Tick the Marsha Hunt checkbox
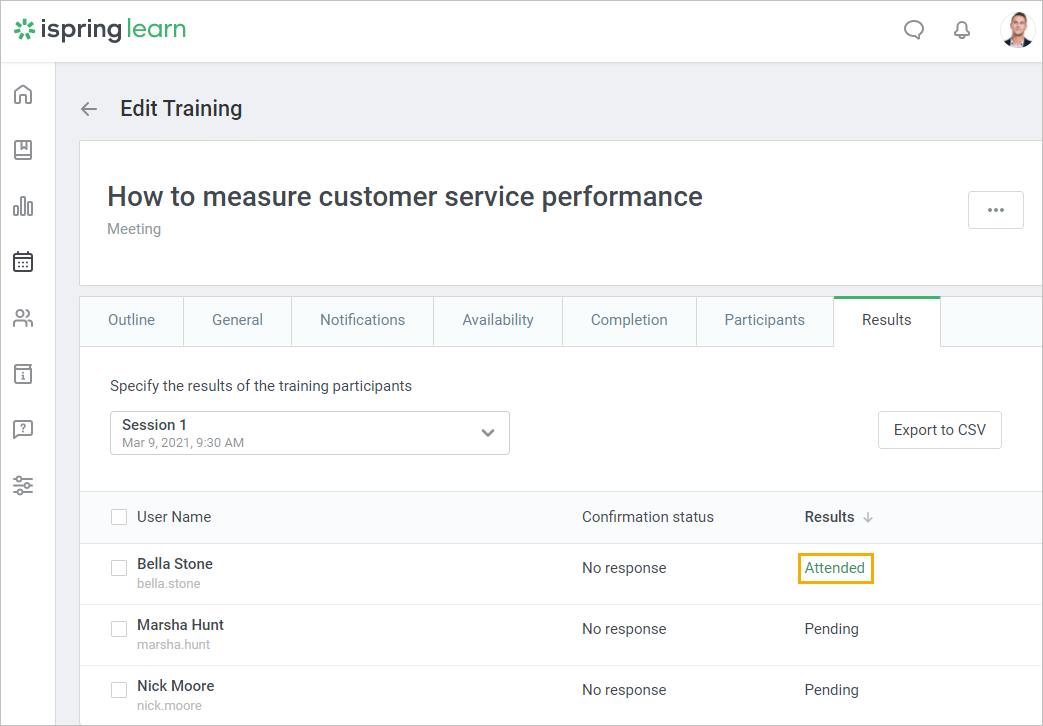The image size is (1043, 726). tap(119, 629)
